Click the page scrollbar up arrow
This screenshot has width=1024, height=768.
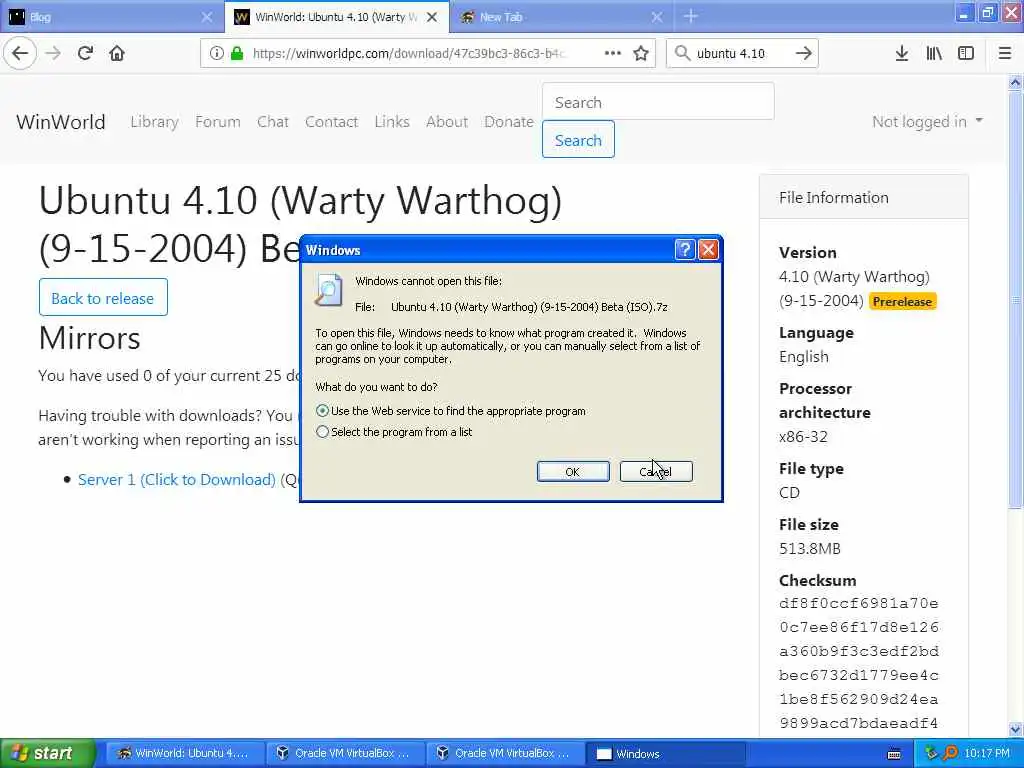click(x=1015, y=82)
